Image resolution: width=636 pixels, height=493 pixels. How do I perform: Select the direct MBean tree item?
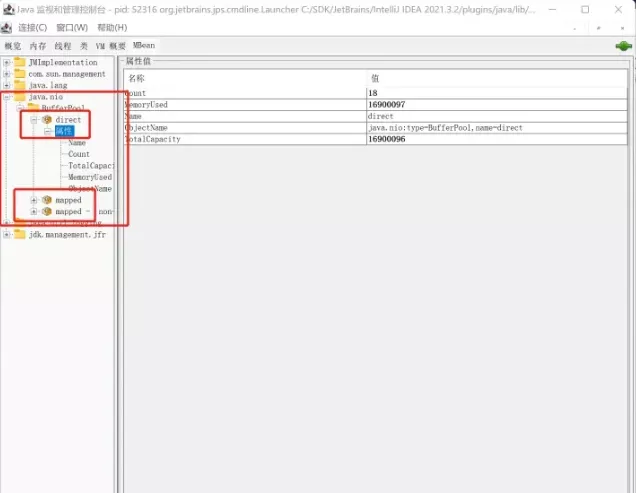(68, 120)
